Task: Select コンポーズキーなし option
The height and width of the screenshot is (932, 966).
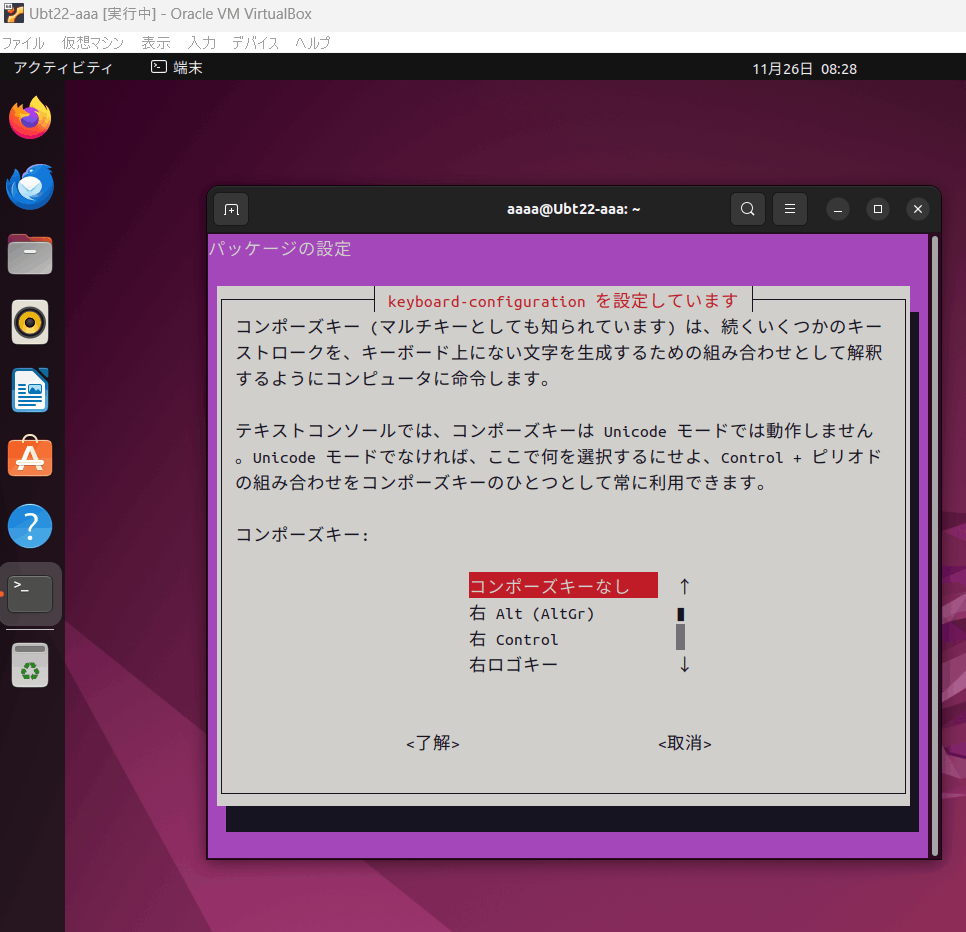Action: 563,586
